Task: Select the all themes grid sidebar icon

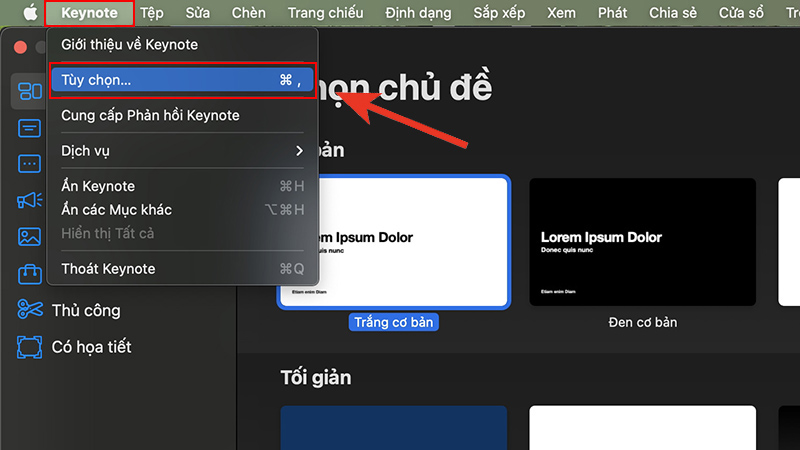Action: pos(30,91)
